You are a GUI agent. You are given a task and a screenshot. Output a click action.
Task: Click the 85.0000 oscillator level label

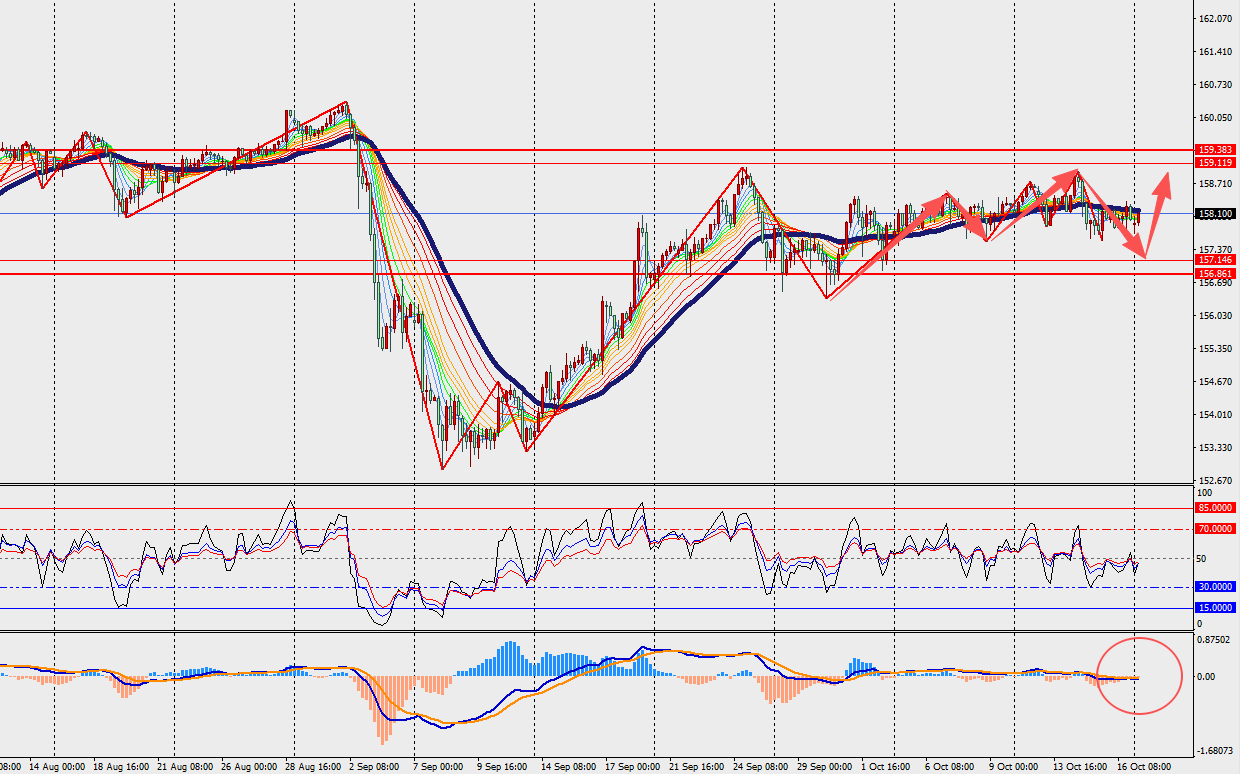coord(1216,508)
